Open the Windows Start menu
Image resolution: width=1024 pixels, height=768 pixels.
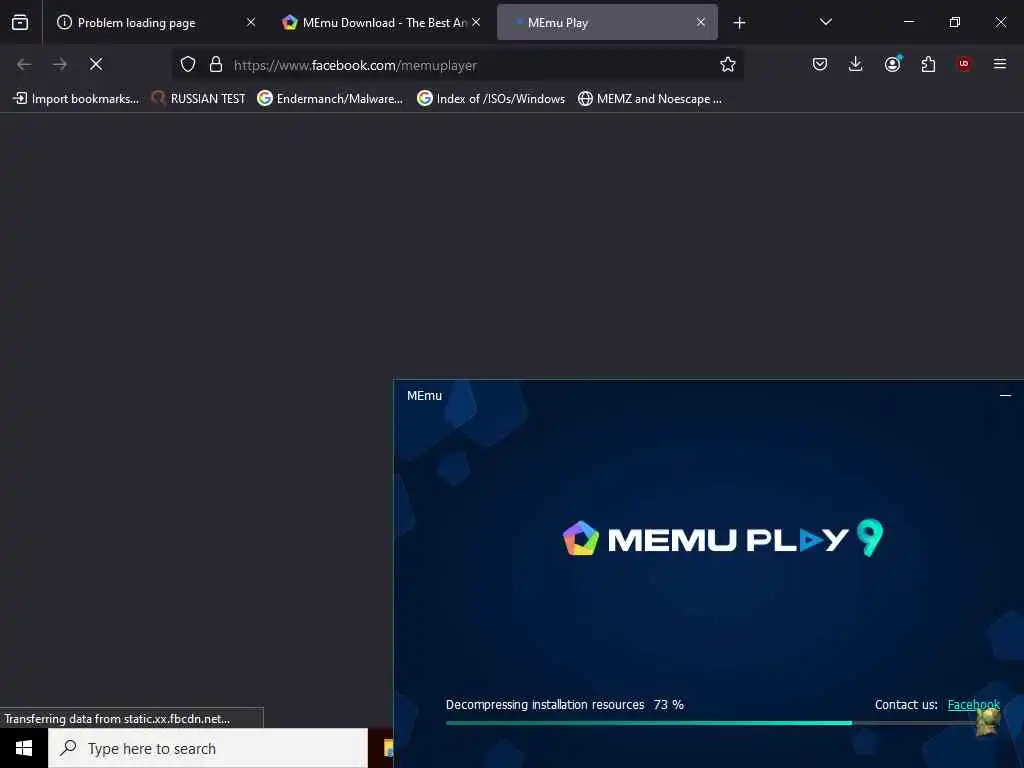point(24,748)
